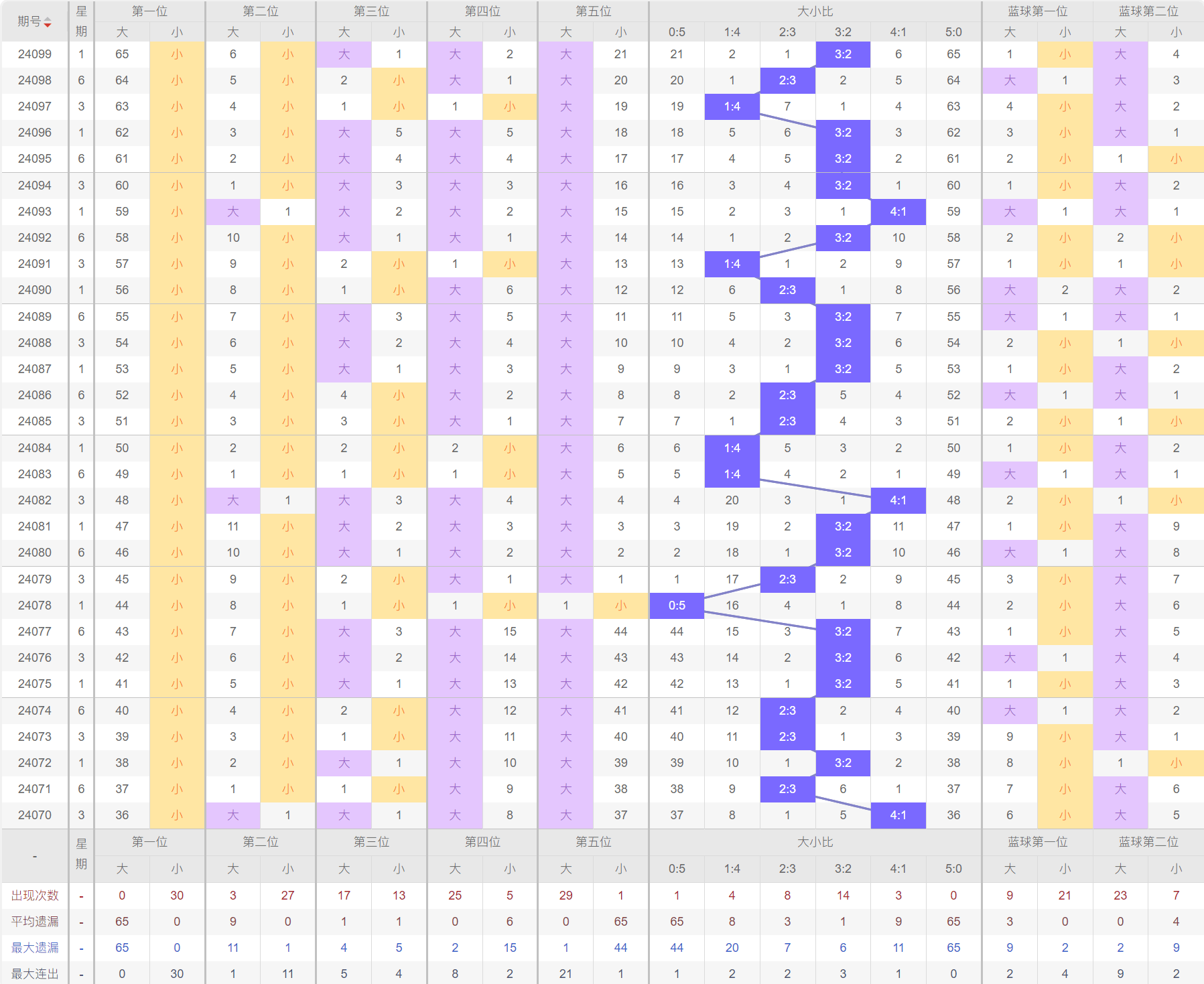This screenshot has width=1204, height=984.
Task: Select the 第五位 header in the top header row
Action: pyautogui.click(x=593, y=11)
